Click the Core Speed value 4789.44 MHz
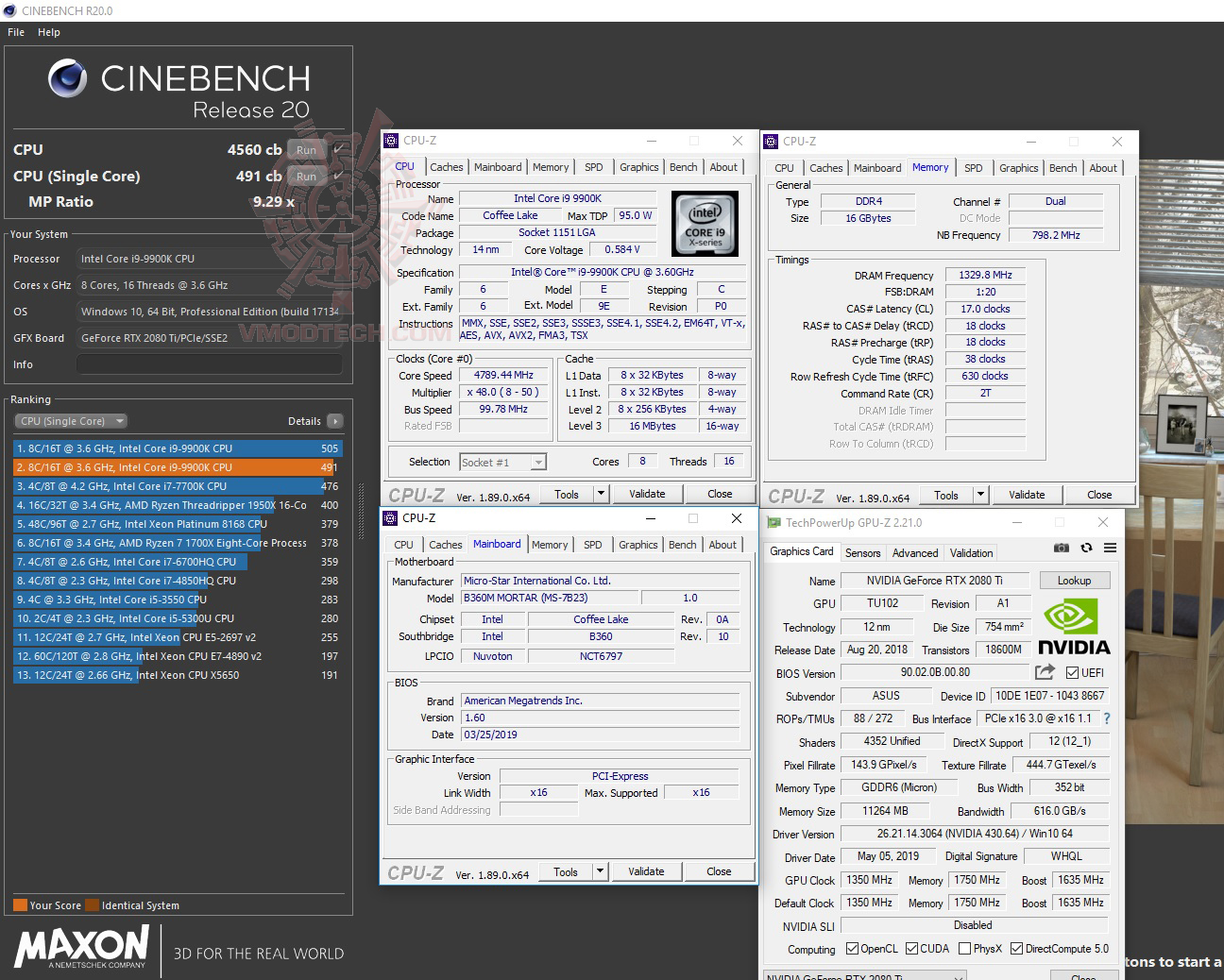 pos(504,375)
